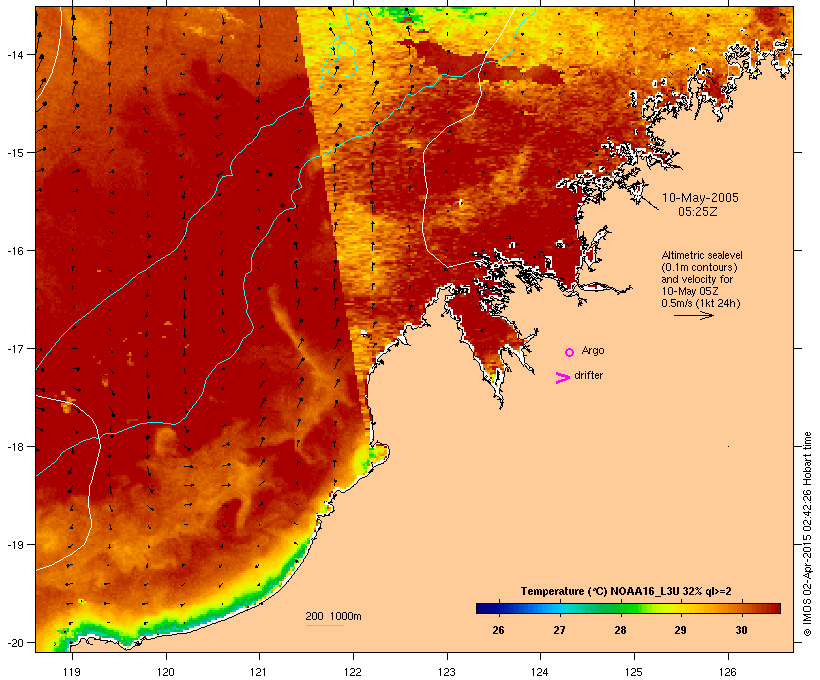This screenshot has height=680, width=820.
Task: Click the latitude label -16
Action: (14, 251)
